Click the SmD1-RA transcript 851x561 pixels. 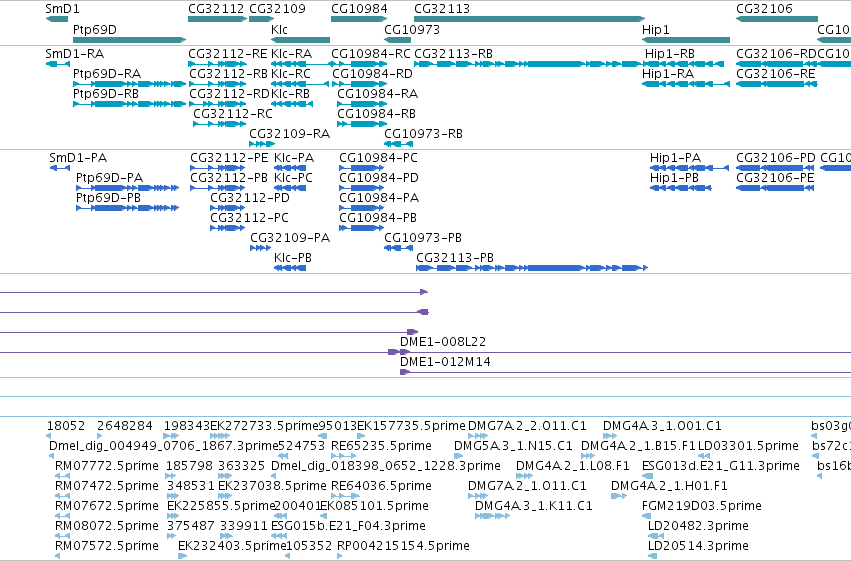58,64
